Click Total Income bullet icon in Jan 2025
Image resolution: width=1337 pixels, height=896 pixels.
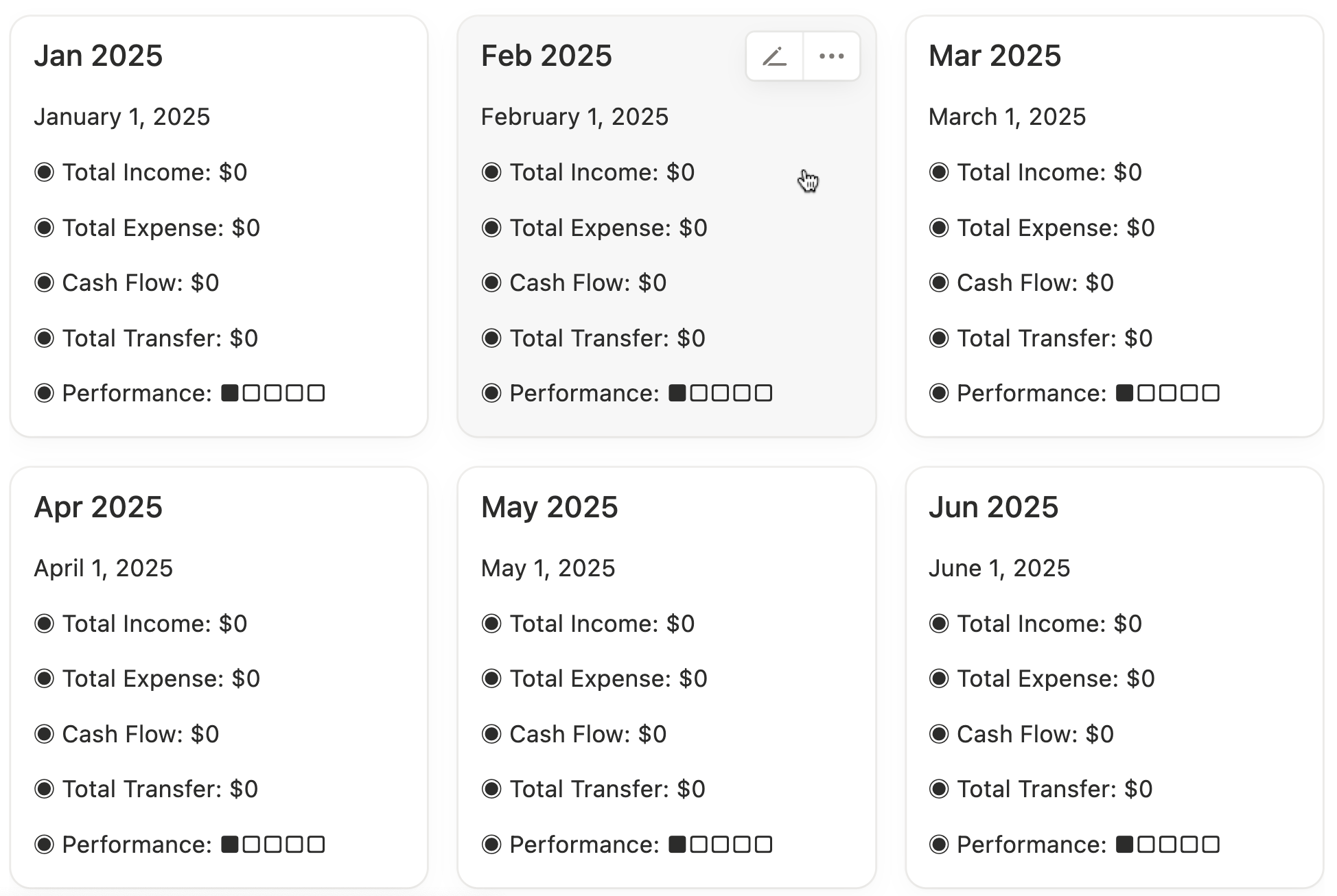tap(44, 172)
